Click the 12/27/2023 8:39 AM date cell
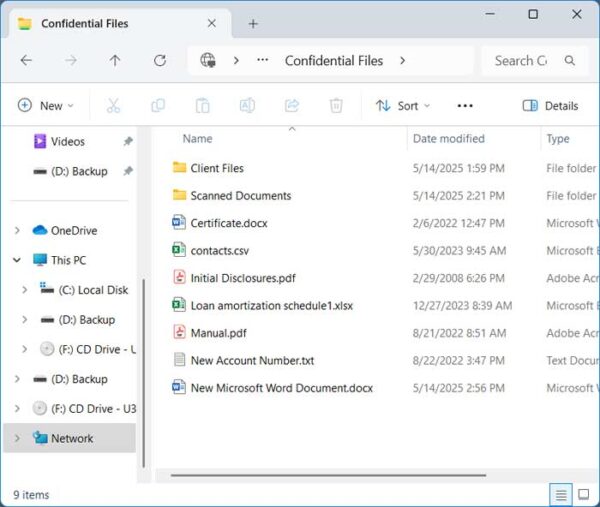Viewport: 600px width, 507px height. tap(462, 305)
